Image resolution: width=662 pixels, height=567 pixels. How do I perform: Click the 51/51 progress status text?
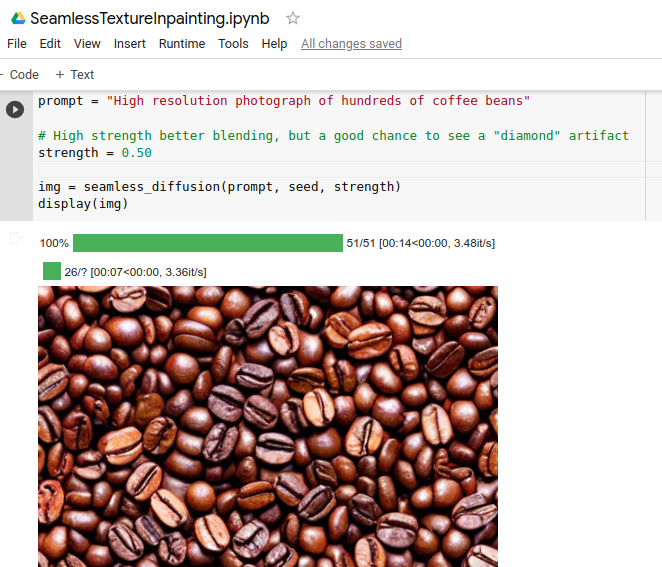click(x=421, y=243)
